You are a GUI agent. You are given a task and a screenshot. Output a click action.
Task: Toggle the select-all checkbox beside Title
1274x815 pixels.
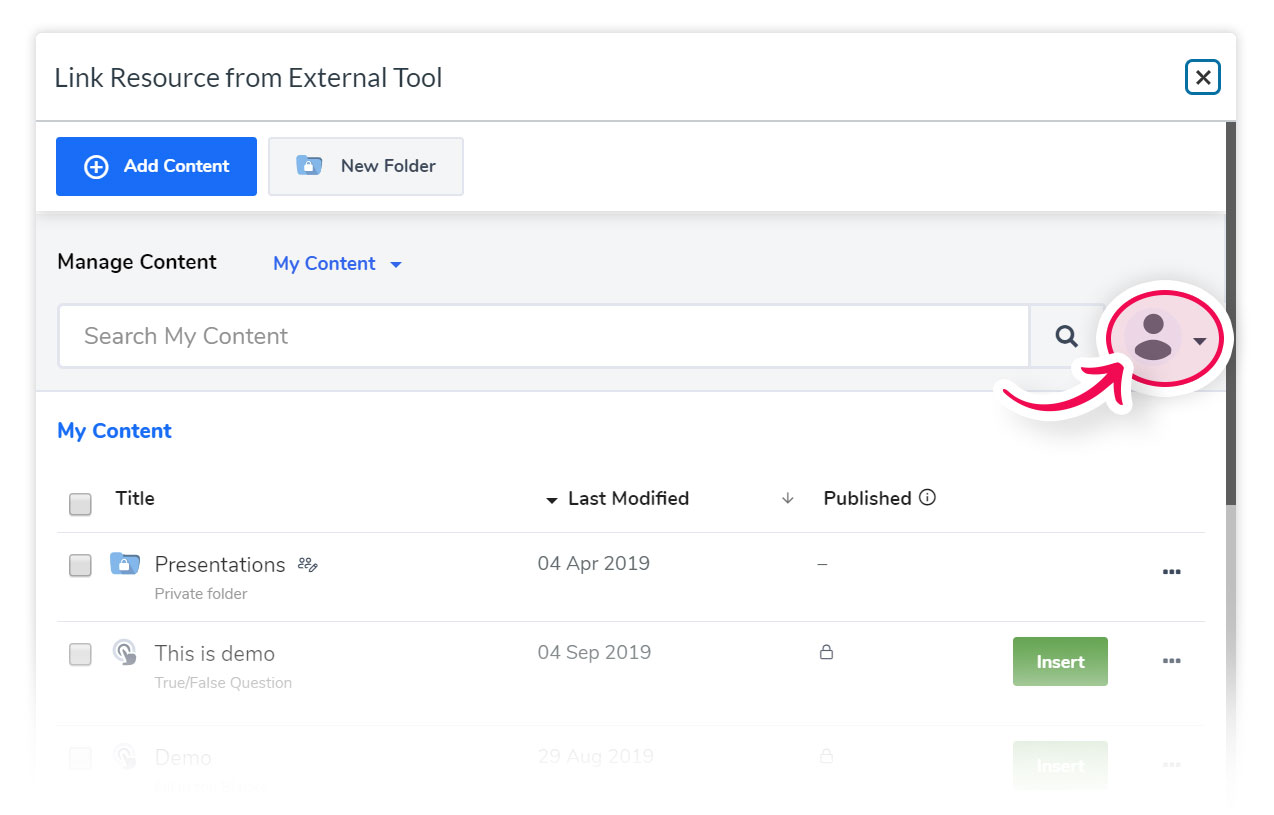pos(80,504)
